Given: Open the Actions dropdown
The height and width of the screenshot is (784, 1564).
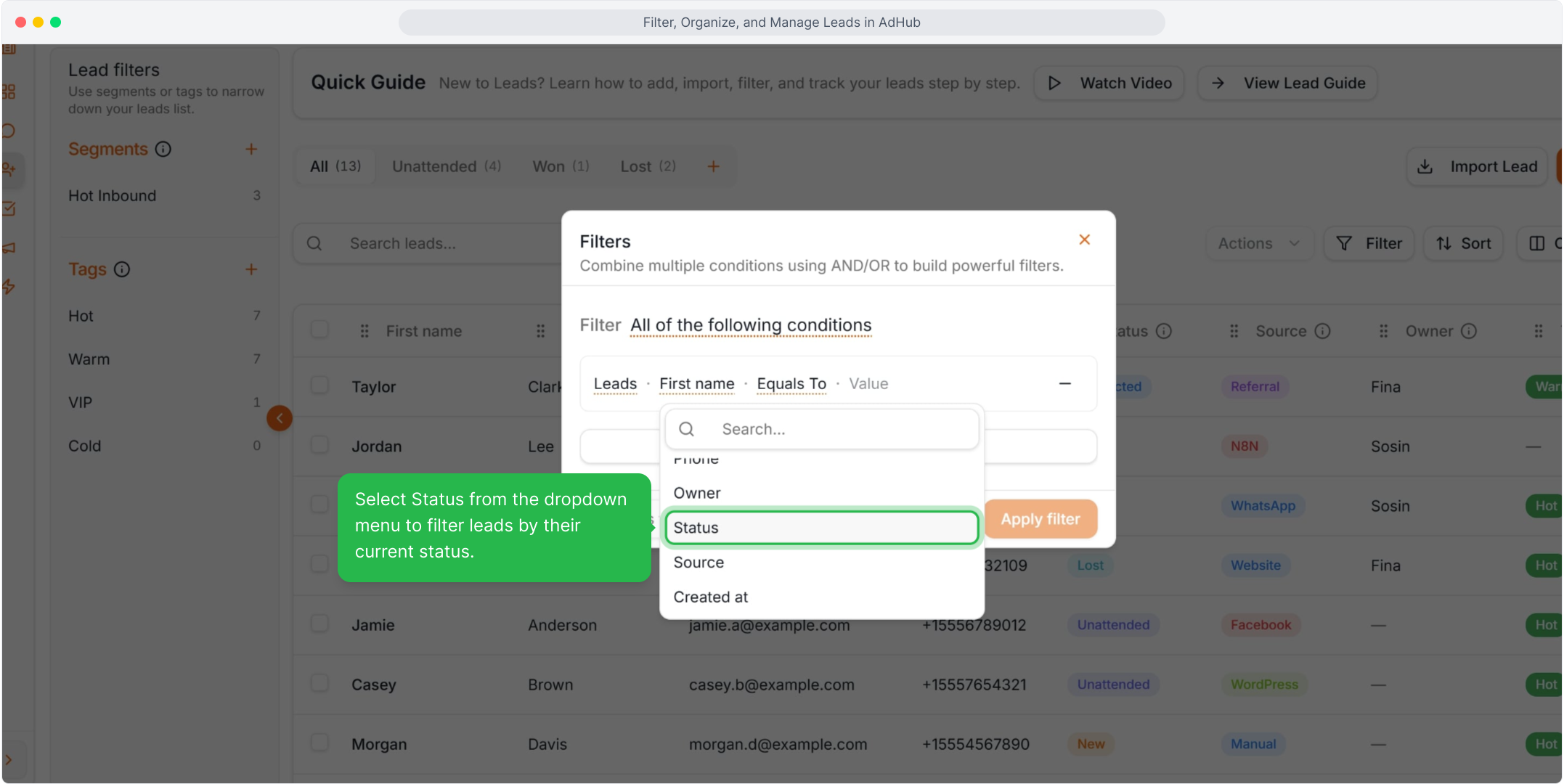Looking at the screenshot, I should pyautogui.click(x=1260, y=243).
